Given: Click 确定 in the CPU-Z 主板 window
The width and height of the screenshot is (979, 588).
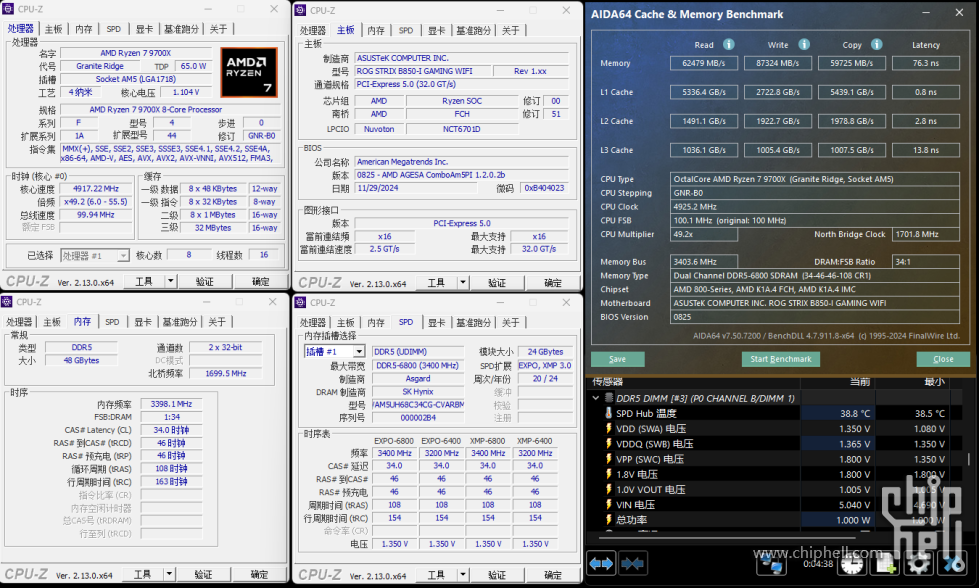Looking at the screenshot, I should click(553, 283).
